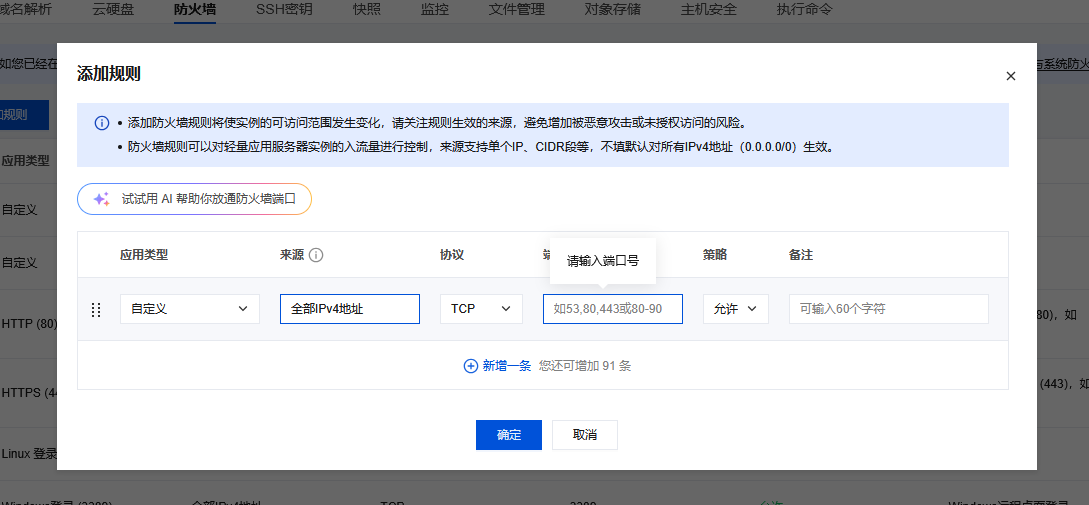Image resolution: width=1089 pixels, height=505 pixels.
Task: Click the info icon beside 来源 header
Action: tap(316, 255)
